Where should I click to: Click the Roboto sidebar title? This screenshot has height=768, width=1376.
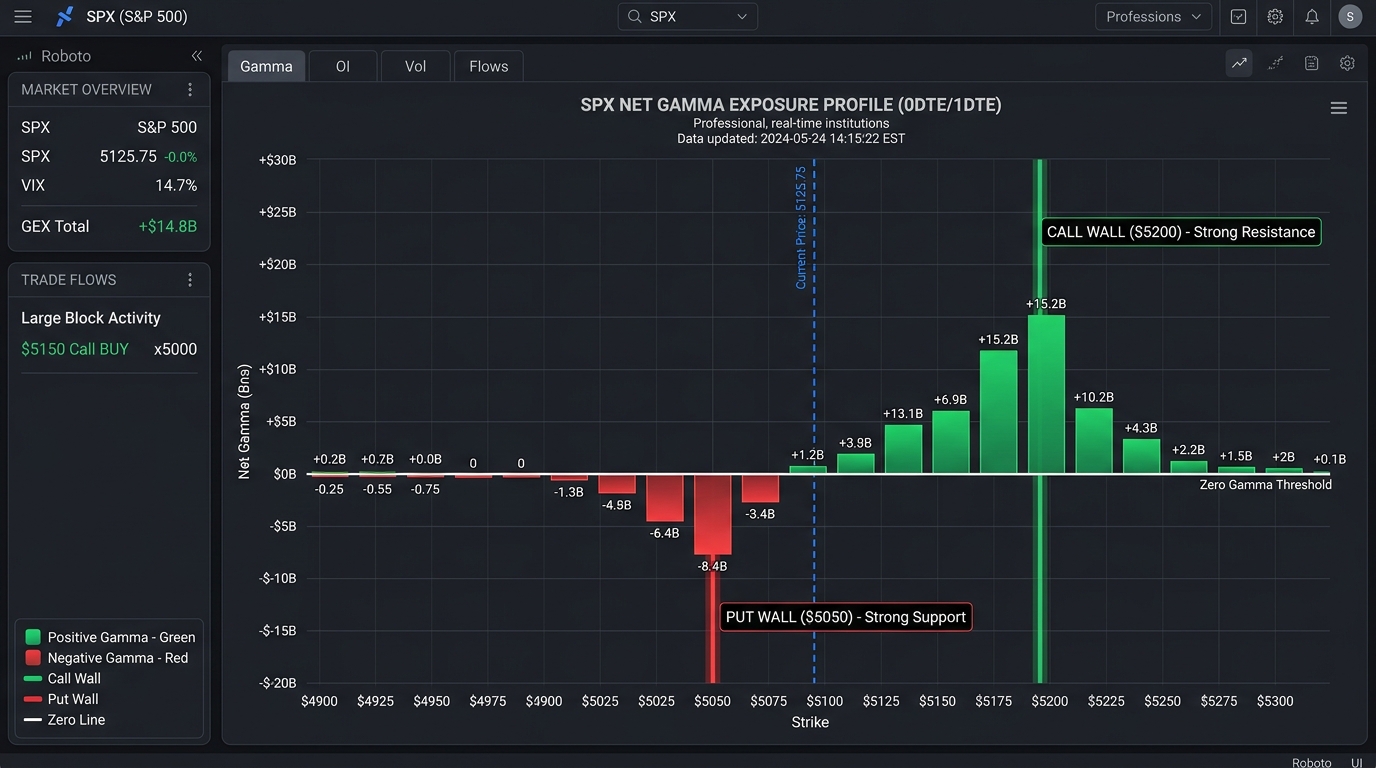(66, 57)
